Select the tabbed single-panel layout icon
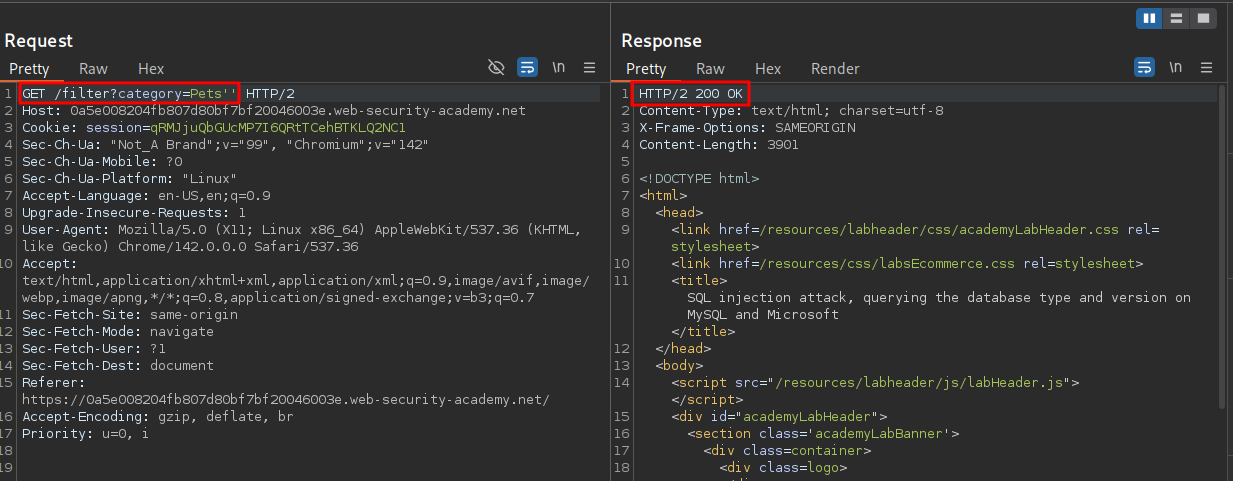Viewport: 1233px width, 481px height. pos(1203,18)
